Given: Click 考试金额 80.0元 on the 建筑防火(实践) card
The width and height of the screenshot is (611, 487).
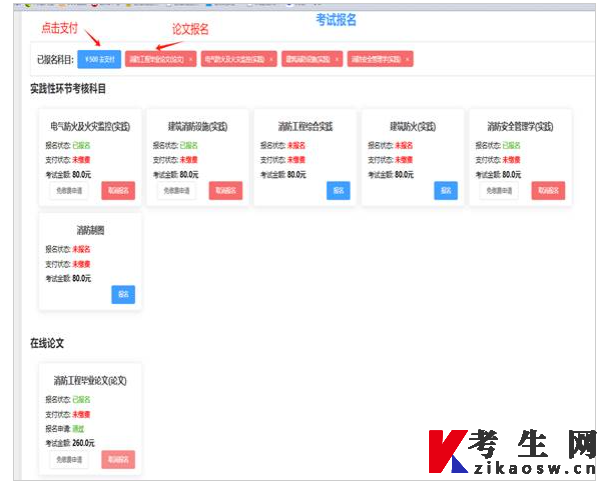Looking at the screenshot, I should (390, 175).
